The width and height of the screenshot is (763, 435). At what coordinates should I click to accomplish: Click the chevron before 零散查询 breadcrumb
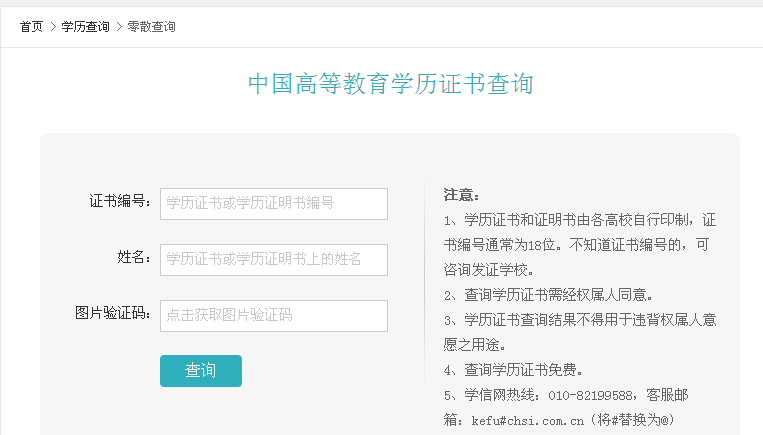point(119,27)
